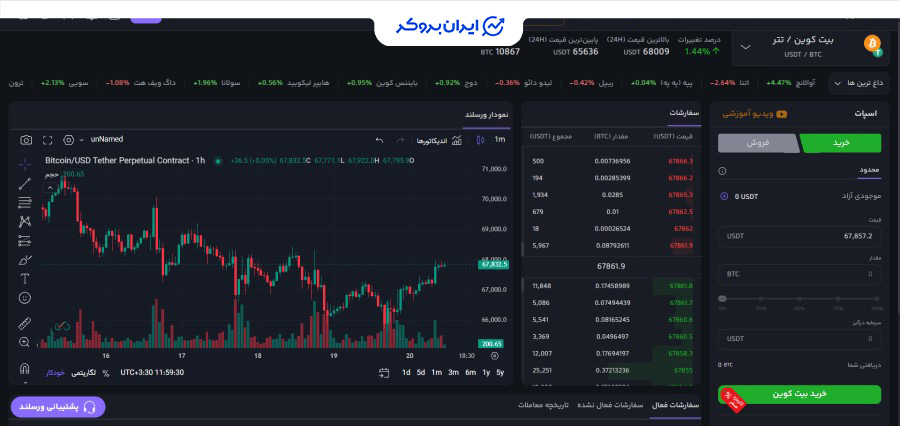The width and height of the screenshot is (900, 426).
Task: Expand the بیت کوین / تتر pair dropdown
Action: (746, 47)
